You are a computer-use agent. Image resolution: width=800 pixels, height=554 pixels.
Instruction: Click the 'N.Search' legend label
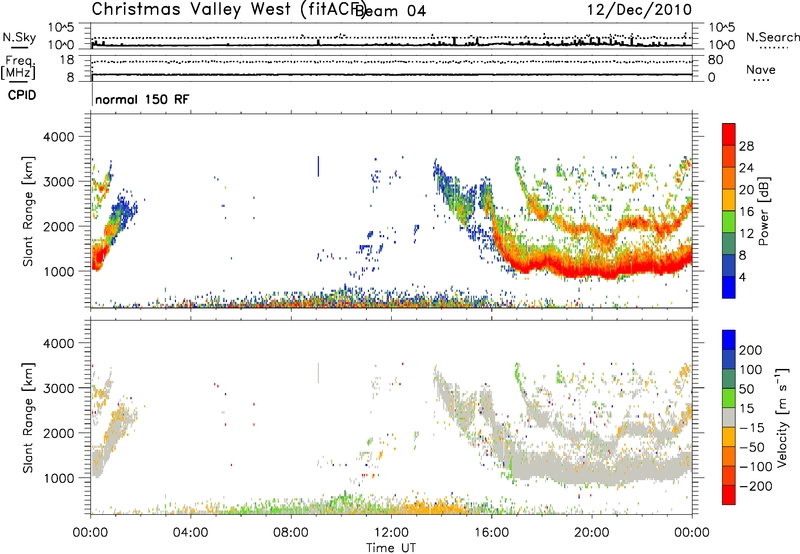[772, 37]
